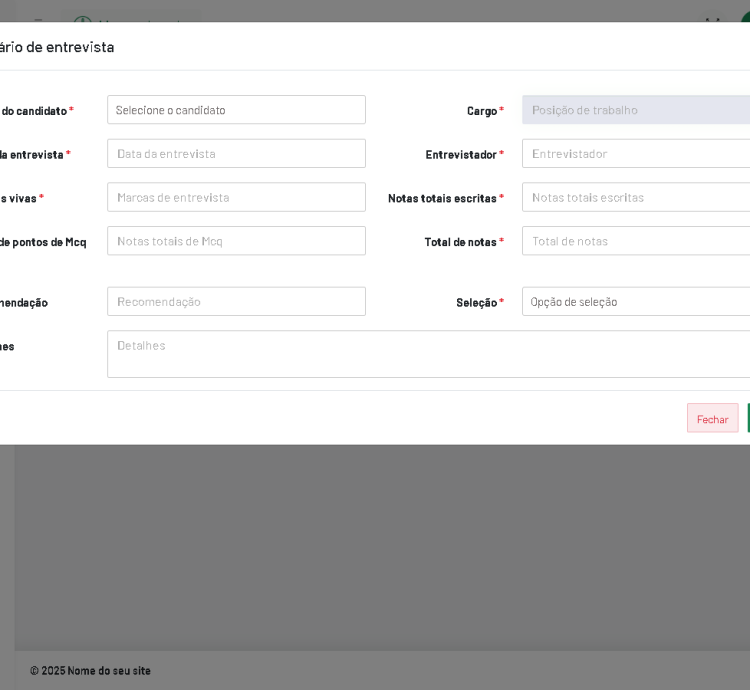This screenshot has height=690, width=750.
Task: Click the Cargo field label
Action: [x=482, y=111]
